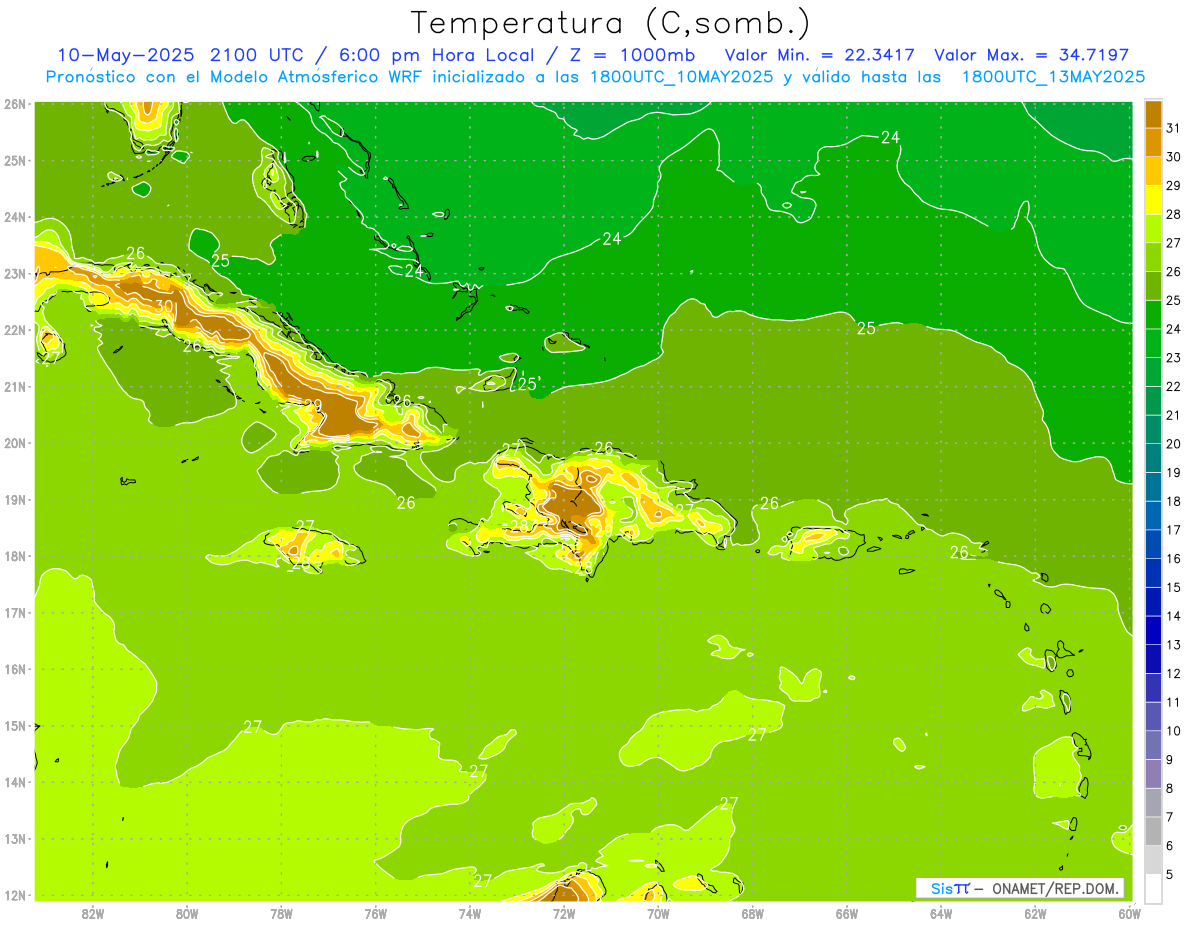Click the 22N latitude axis label
This screenshot has width=1200, height=927.
point(15,330)
